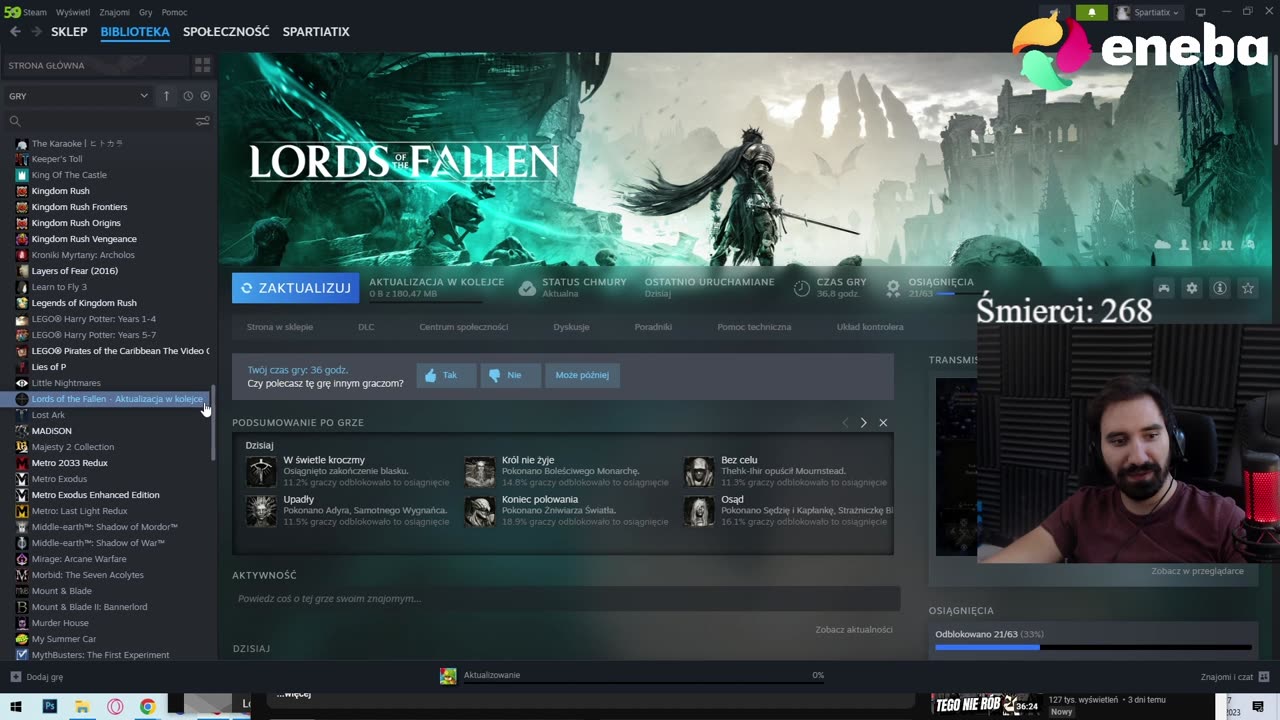Viewport: 1280px width, 720px height.
Task: Open game settings gear icon
Action: coord(1192,288)
